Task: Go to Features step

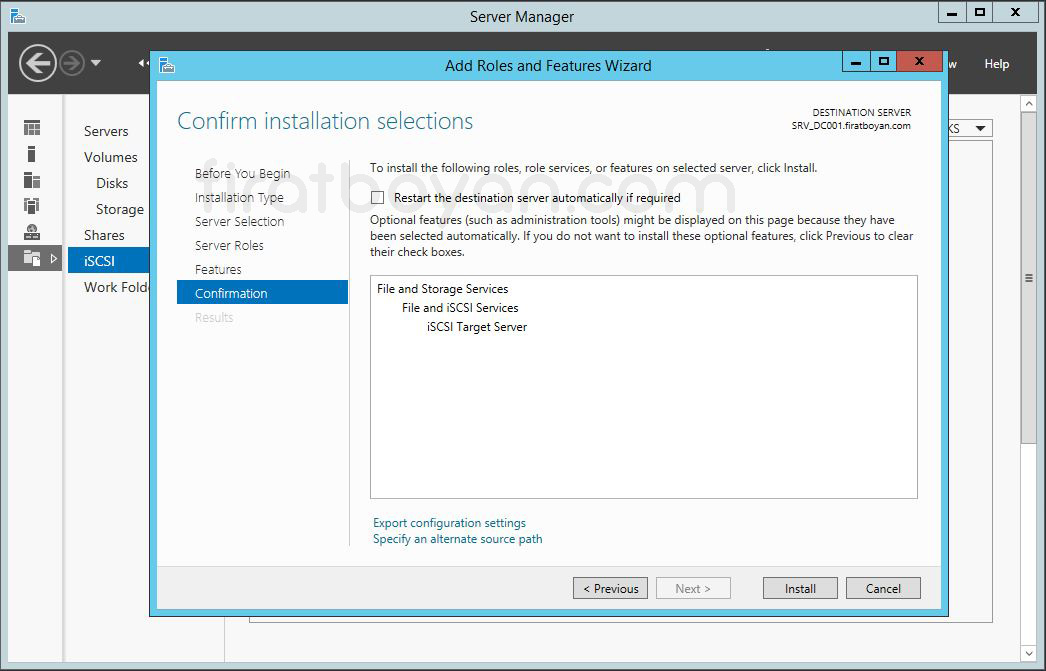Action: tap(218, 269)
